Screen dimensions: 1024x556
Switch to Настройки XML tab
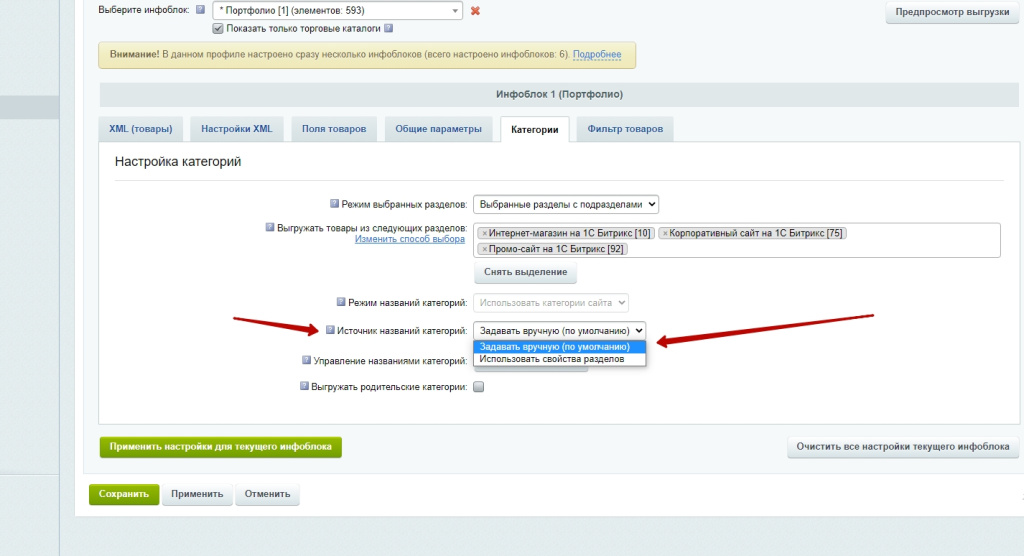[x=236, y=129]
